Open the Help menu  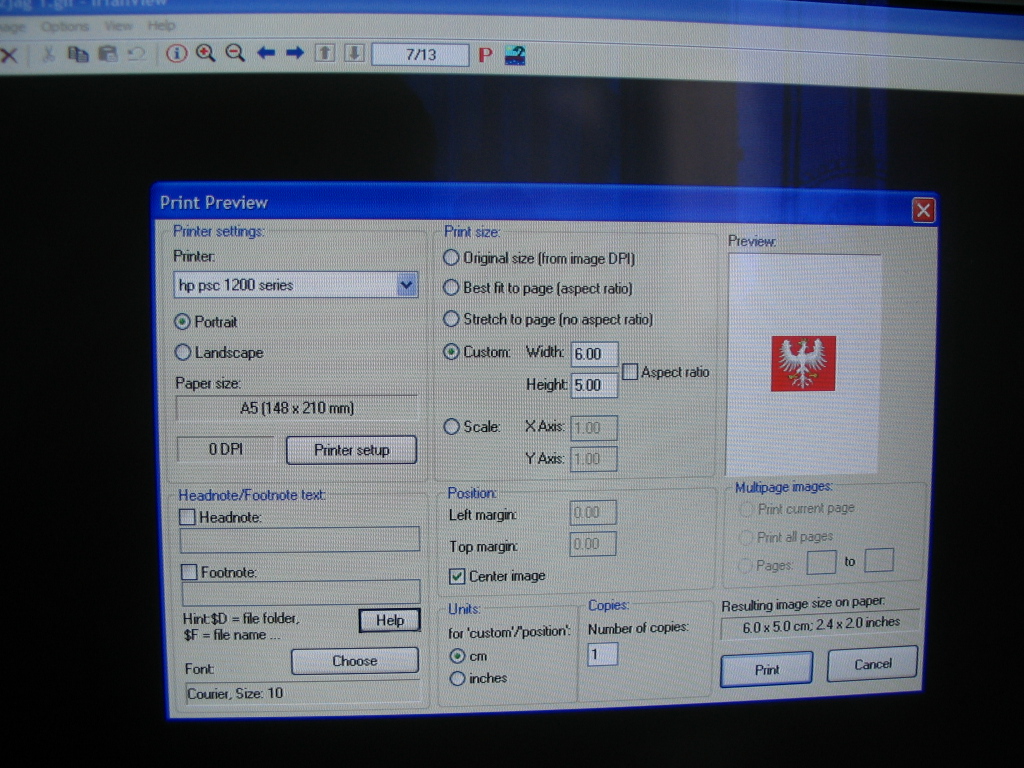(161, 25)
